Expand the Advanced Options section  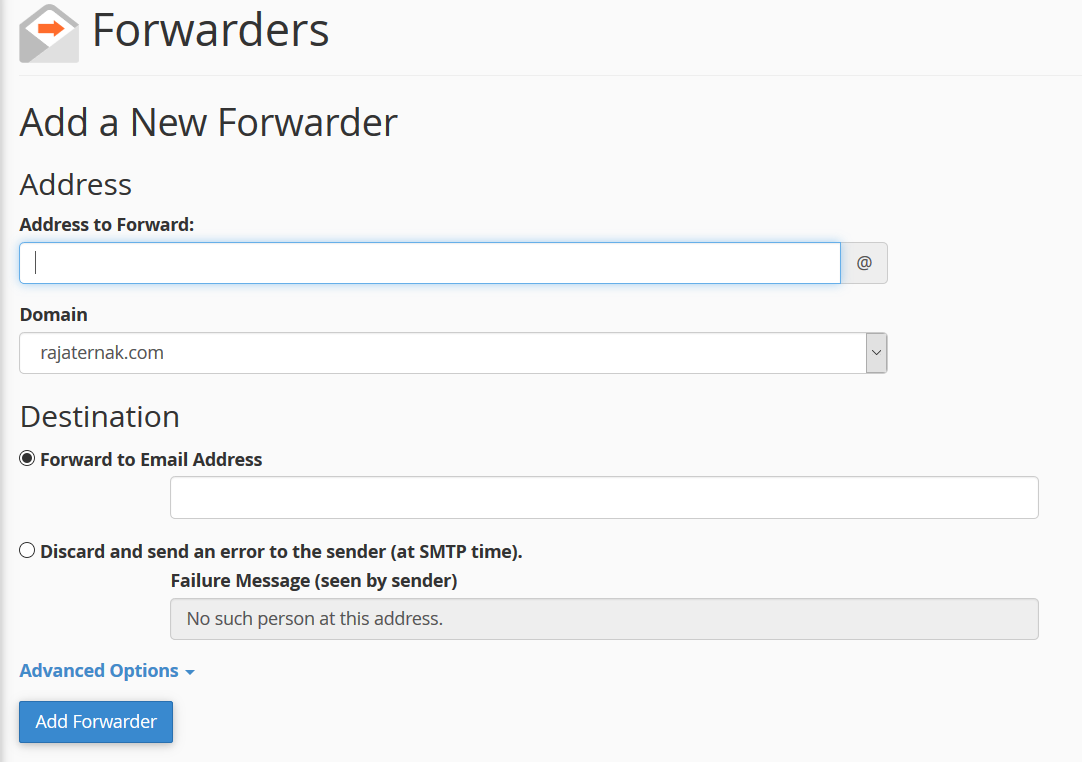click(99, 670)
